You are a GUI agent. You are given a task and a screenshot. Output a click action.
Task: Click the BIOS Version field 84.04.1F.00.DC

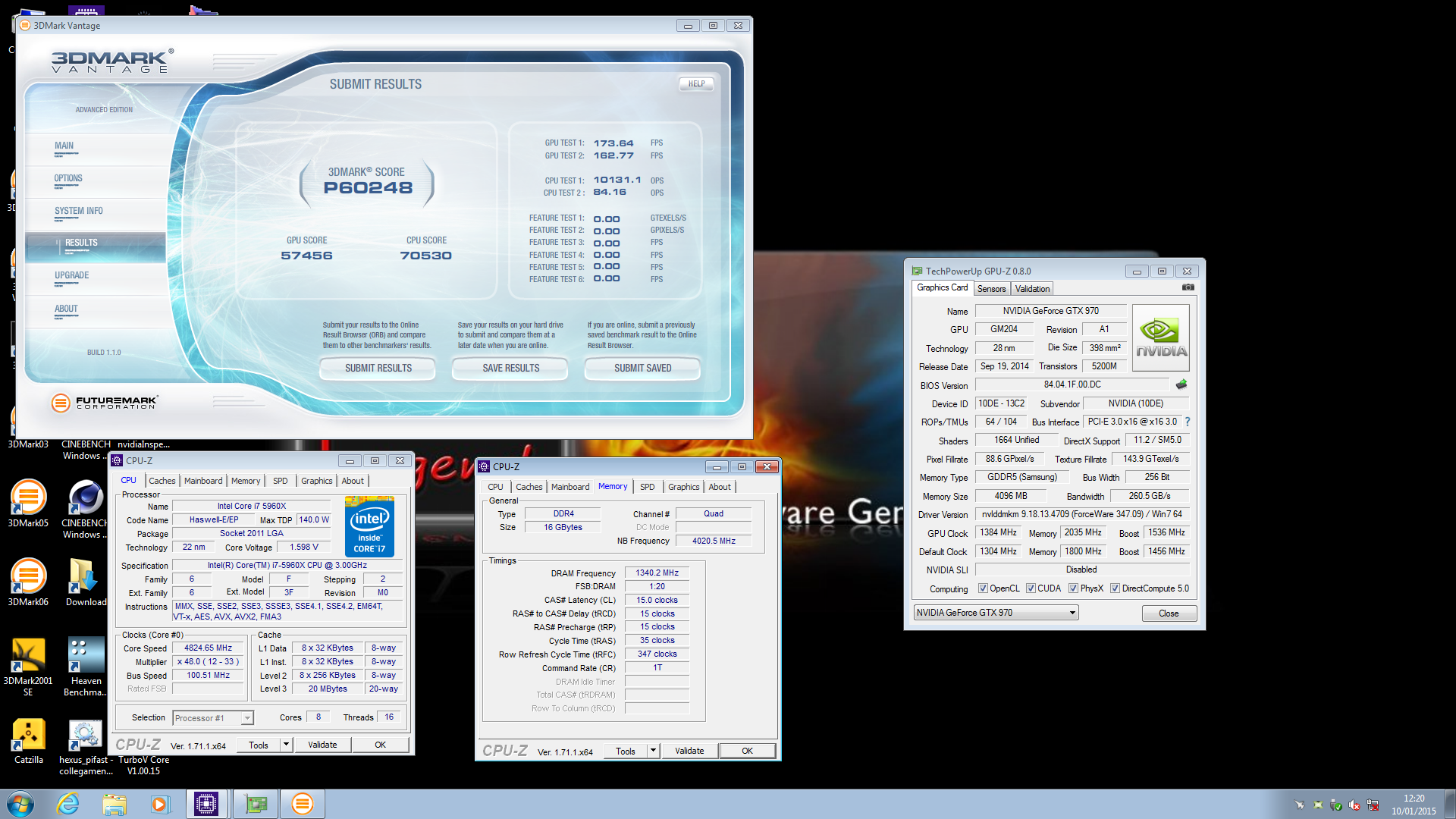[1072, 384]
